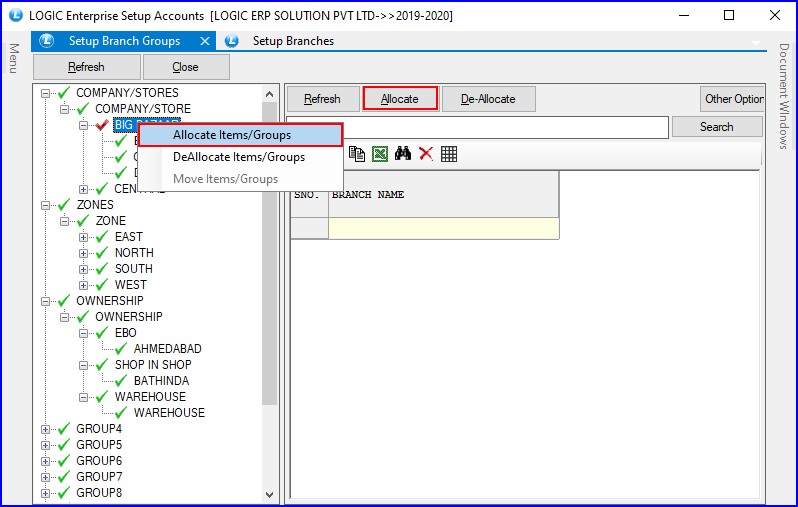Expand the GROUP5 node
The height and width of the screenshot is (507, 798).
[45, 445]
